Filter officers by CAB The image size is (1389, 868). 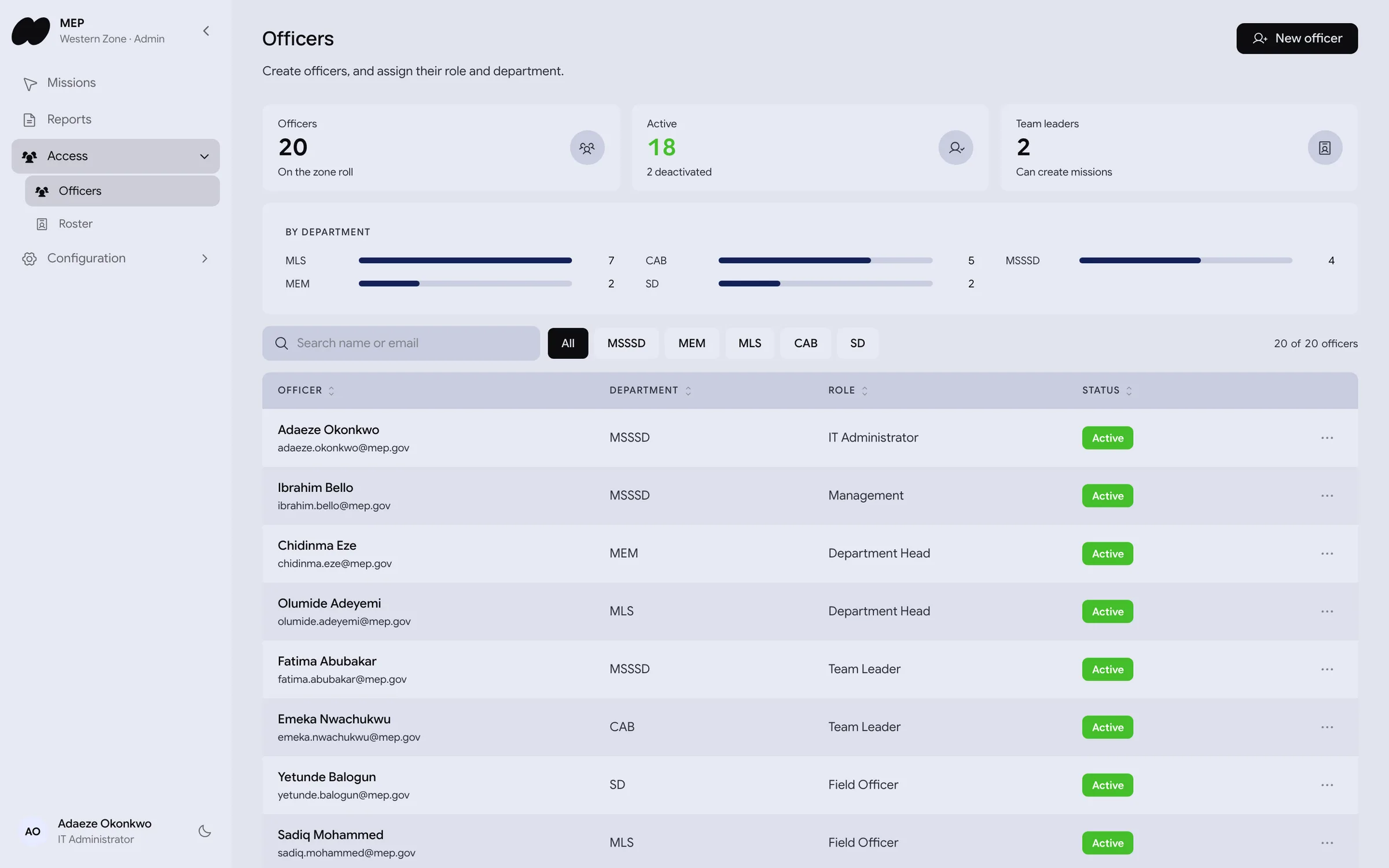click(x=806, y=343)
